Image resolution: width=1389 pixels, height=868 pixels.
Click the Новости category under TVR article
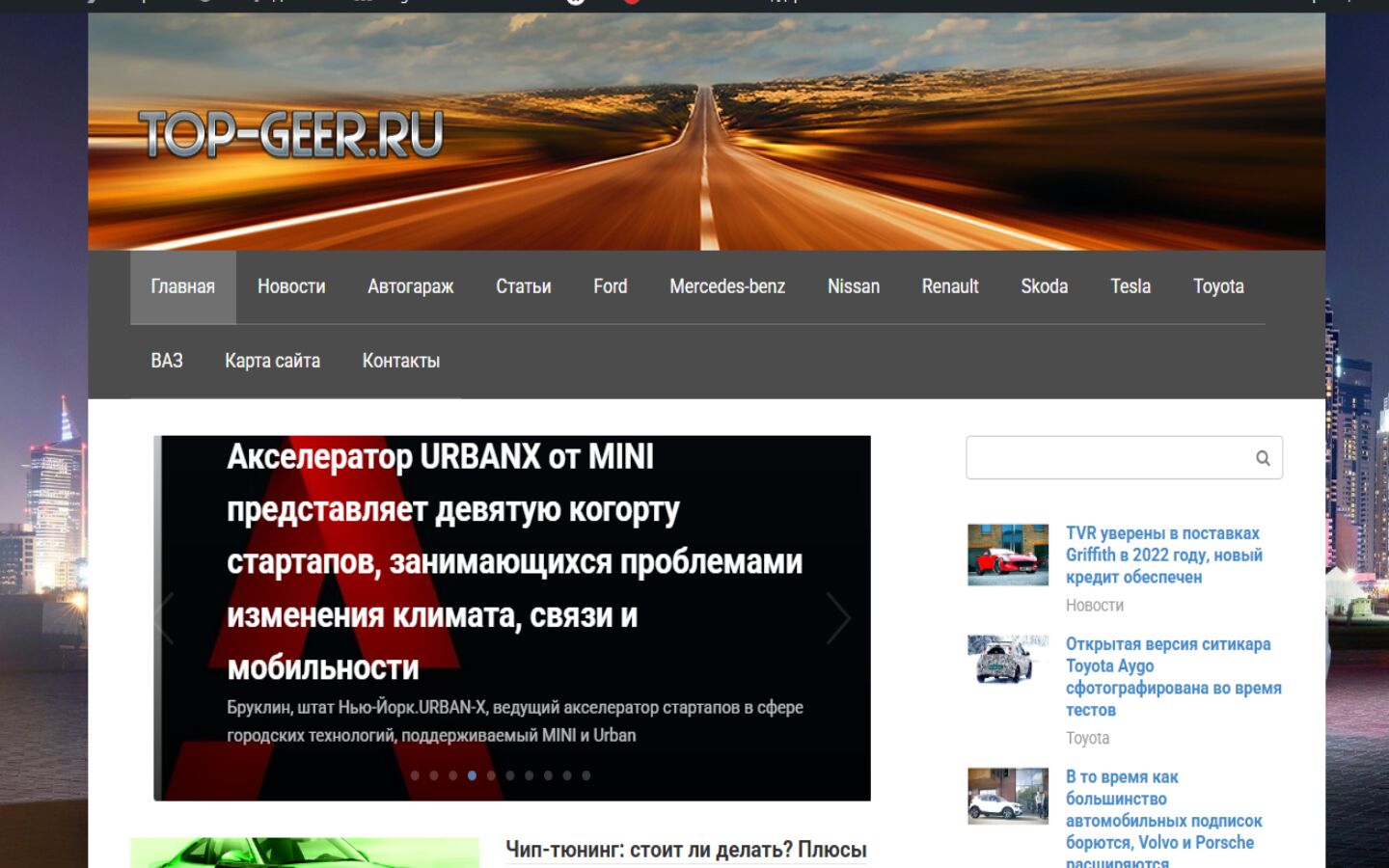pyautogui.click(x=1095, y=606)
